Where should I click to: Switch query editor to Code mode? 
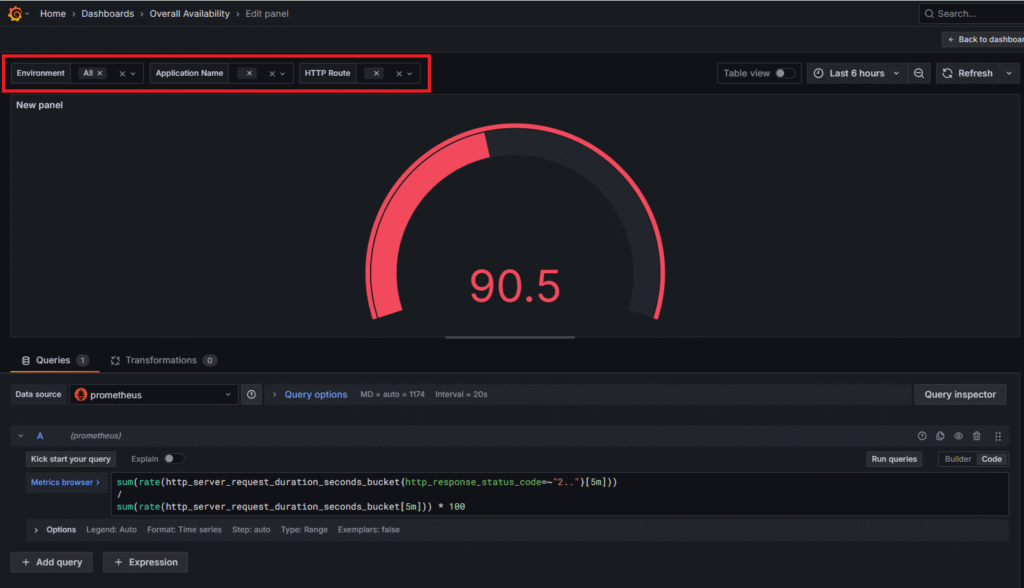991,459
